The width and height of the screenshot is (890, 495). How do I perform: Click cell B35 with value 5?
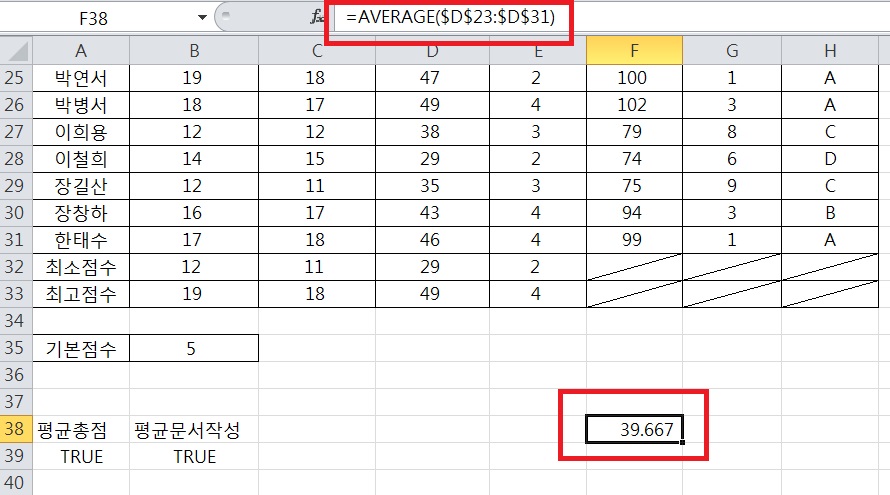tap(194, 348)
